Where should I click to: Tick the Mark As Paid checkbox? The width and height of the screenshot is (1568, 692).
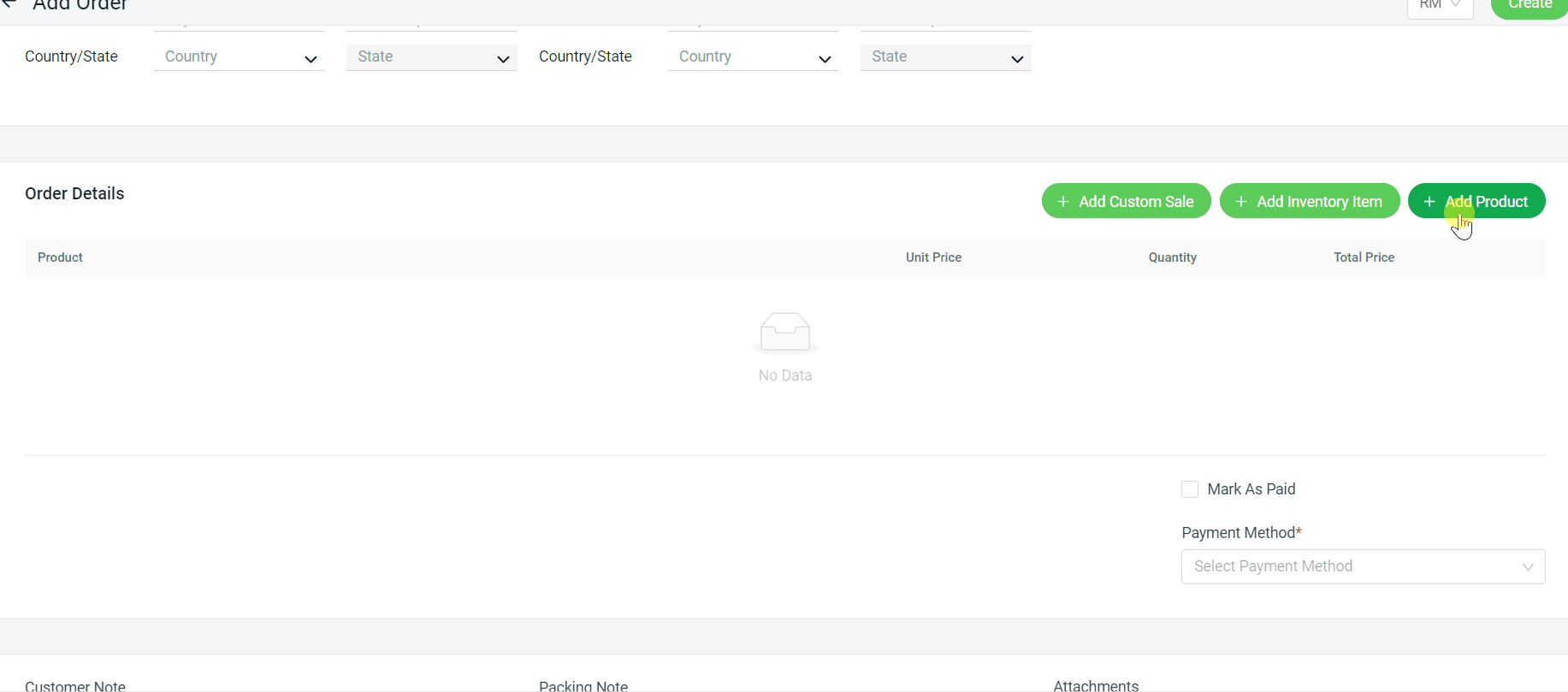click(x=1190, y=489)
